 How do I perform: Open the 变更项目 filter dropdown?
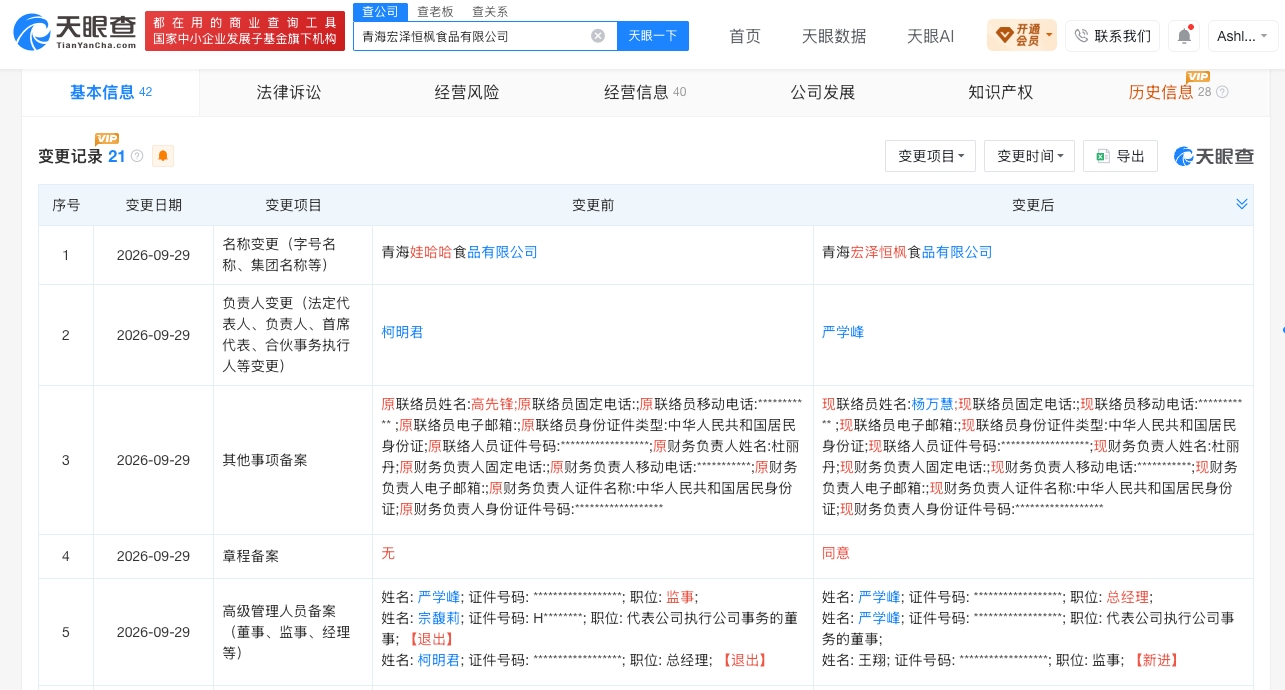pos(930,156)
